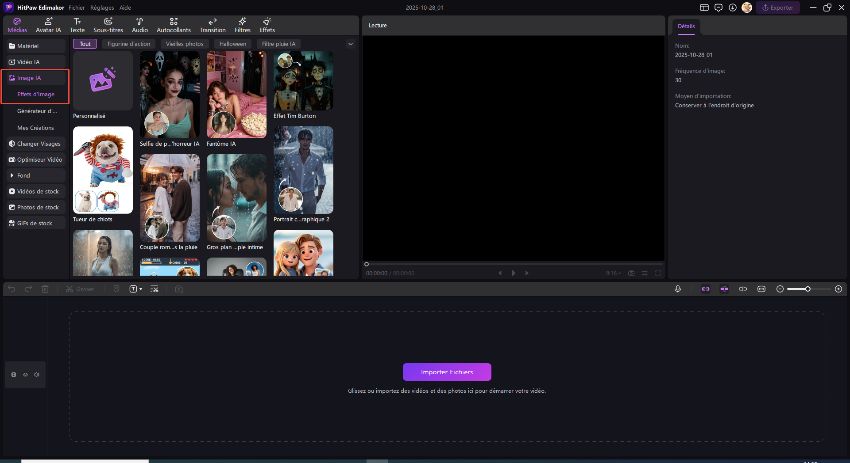Filter by Halloween category
Screen dimensions: 850x463
click(x=233, y=44)
